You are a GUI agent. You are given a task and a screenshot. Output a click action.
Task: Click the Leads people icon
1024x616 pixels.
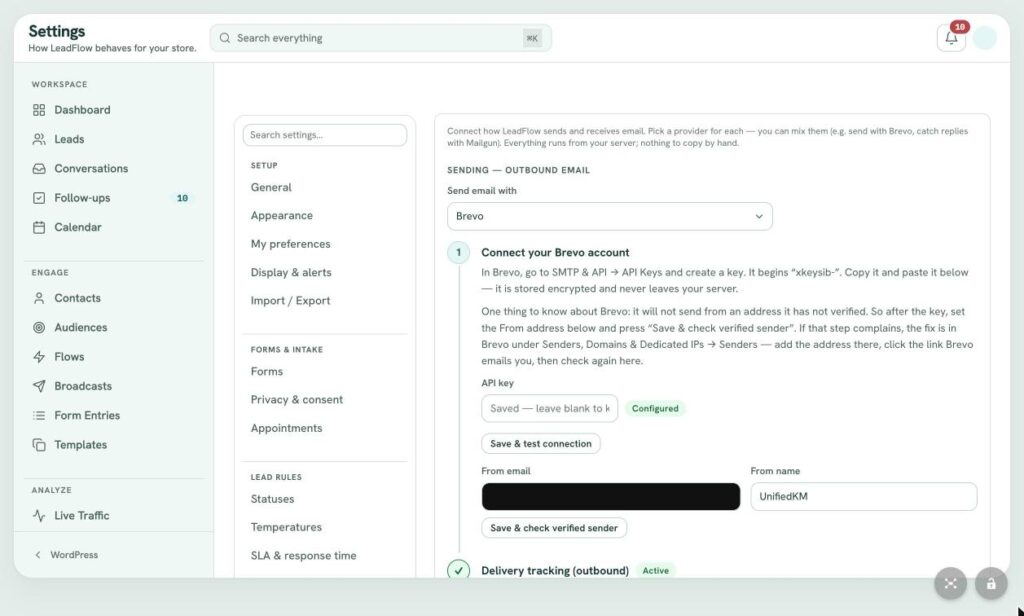39,139
